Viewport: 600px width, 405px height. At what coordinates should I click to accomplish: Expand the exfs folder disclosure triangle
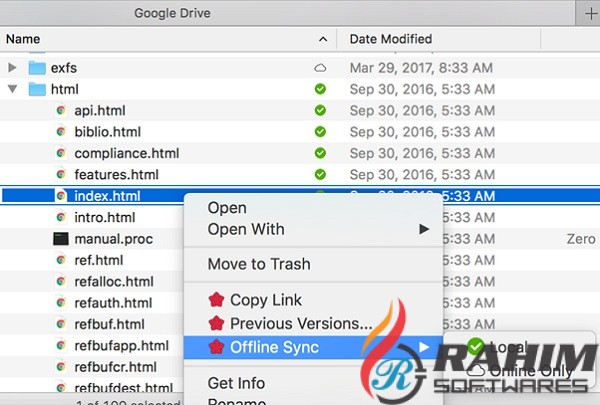(x=12, y=68)
